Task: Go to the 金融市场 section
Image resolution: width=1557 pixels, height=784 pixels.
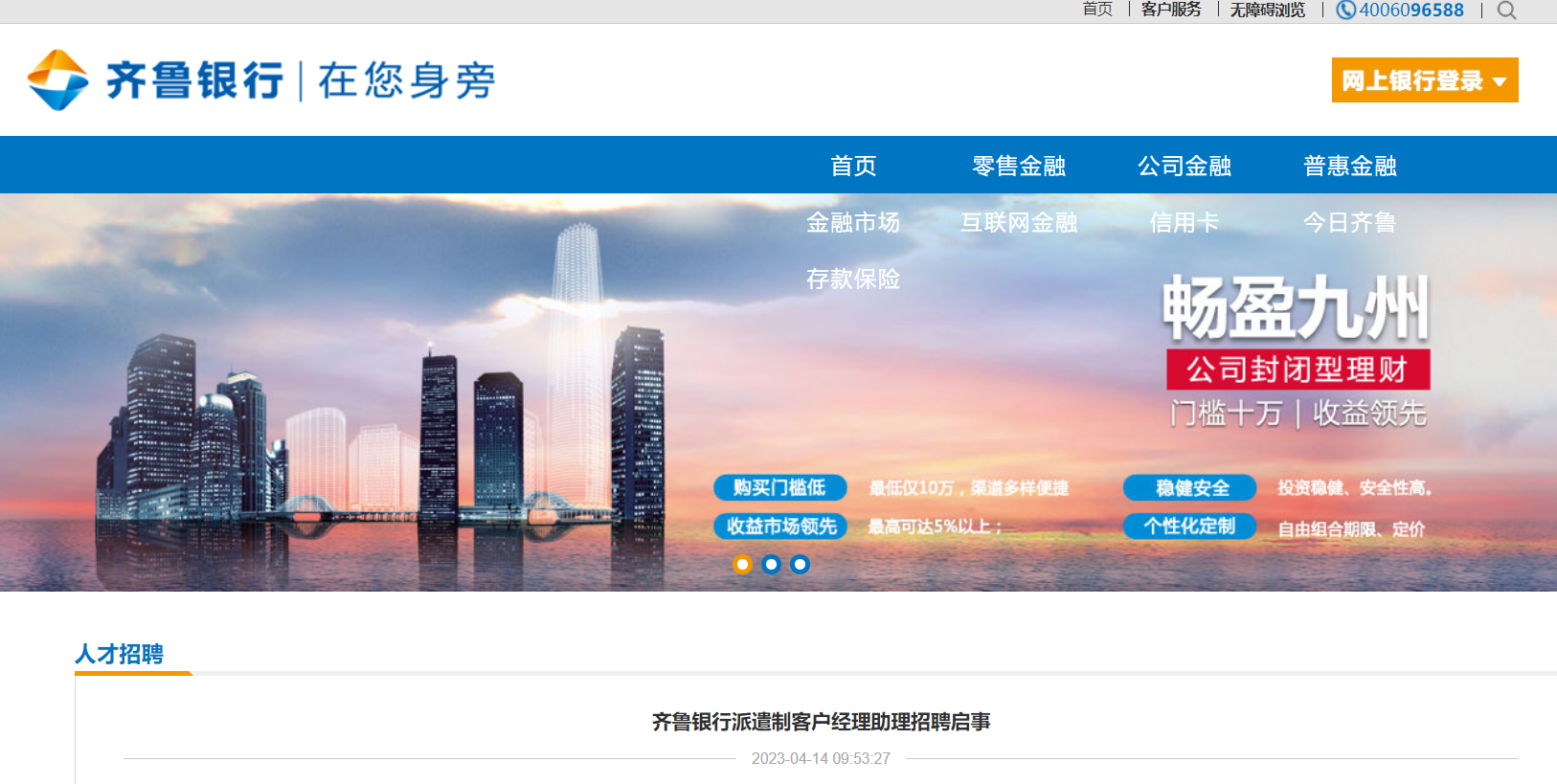Action: coord(853,222)
